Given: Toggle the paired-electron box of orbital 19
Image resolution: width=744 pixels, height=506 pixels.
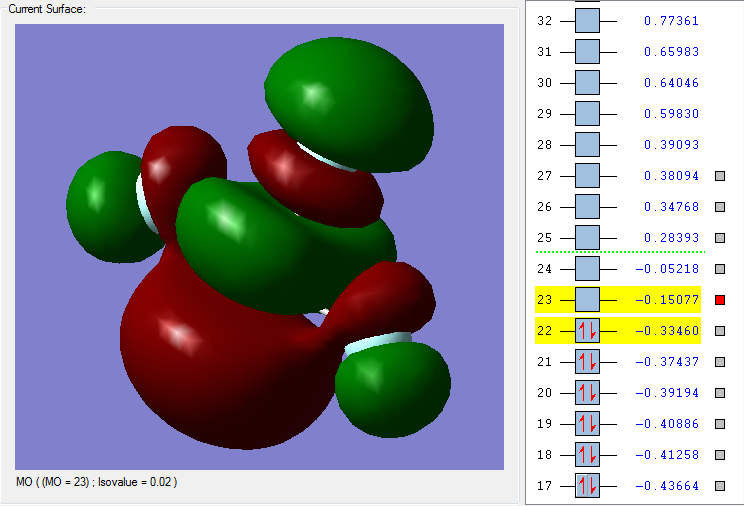Looking at the screenshot, I should coord(587,424).
